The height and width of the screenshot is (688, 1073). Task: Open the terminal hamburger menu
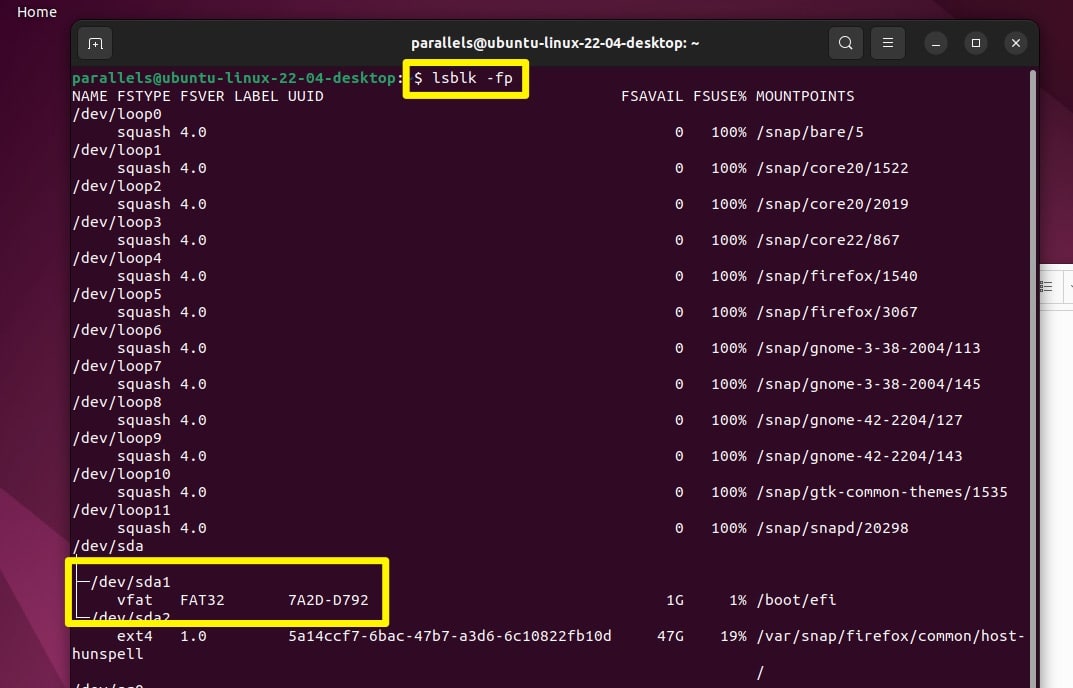click(x=887, y=43)
